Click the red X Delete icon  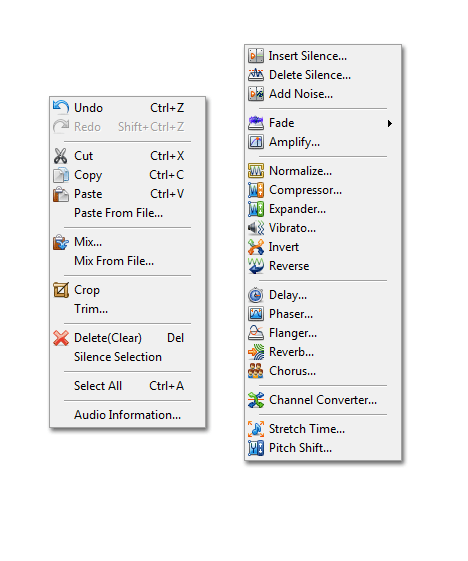(x=61, y=338)
